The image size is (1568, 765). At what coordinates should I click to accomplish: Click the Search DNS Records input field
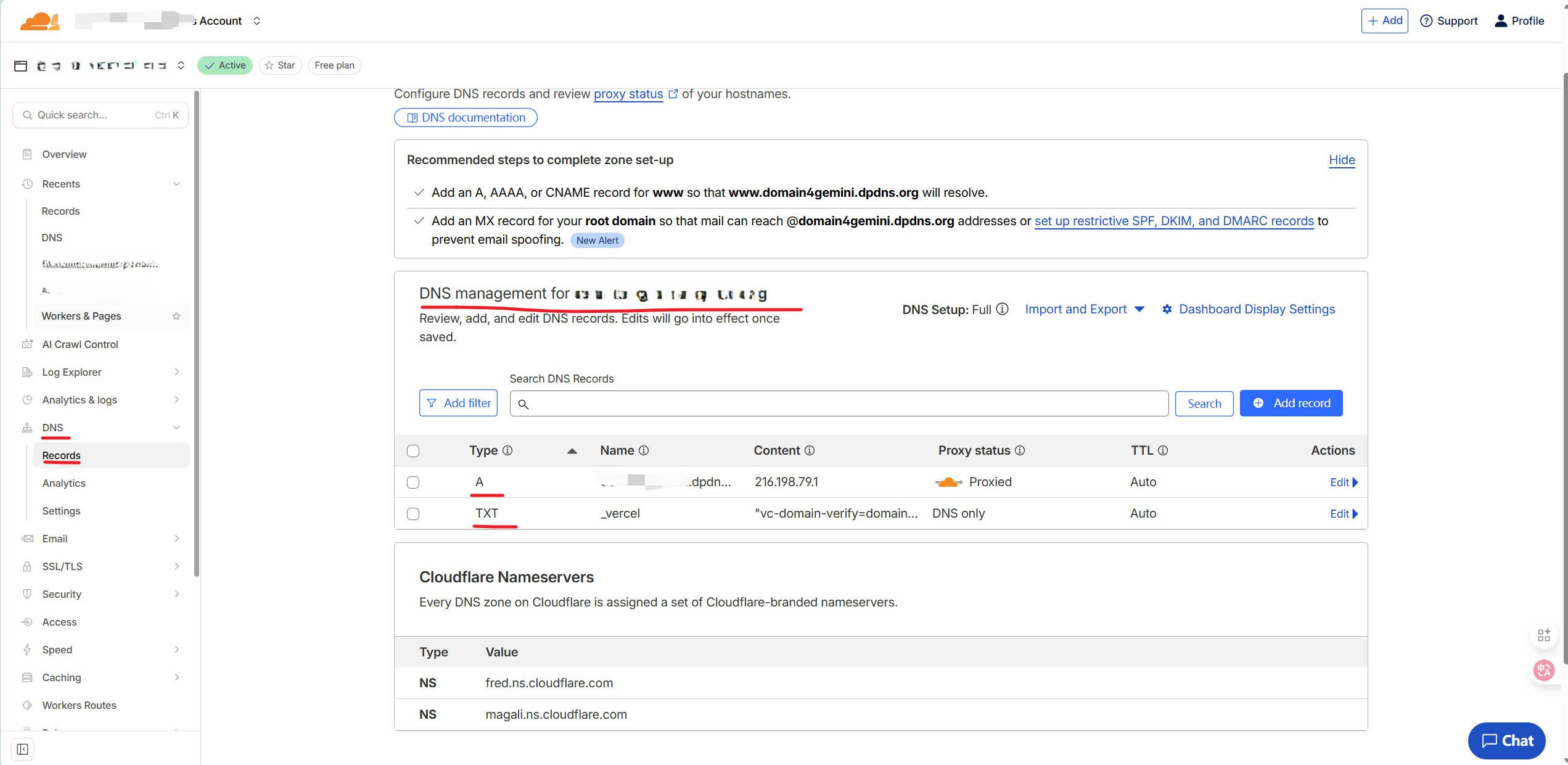pos(839,403)
